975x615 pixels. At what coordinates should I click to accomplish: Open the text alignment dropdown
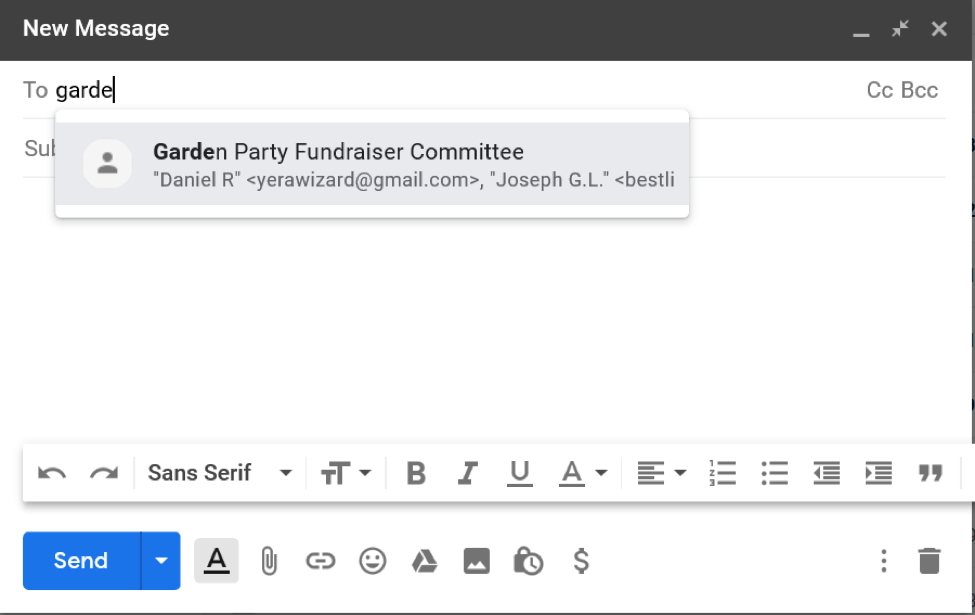click(661, 472)
